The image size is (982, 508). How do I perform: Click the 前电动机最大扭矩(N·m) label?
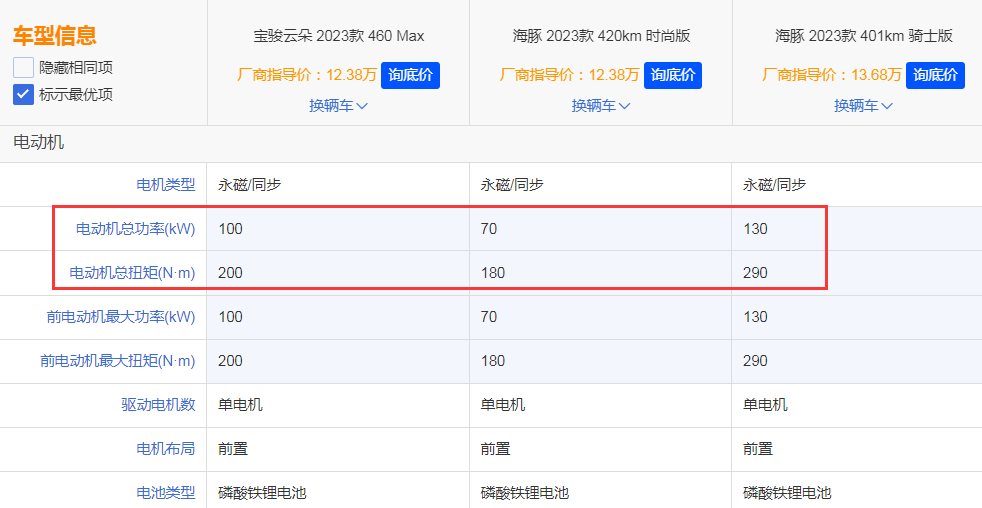point(118,361)
